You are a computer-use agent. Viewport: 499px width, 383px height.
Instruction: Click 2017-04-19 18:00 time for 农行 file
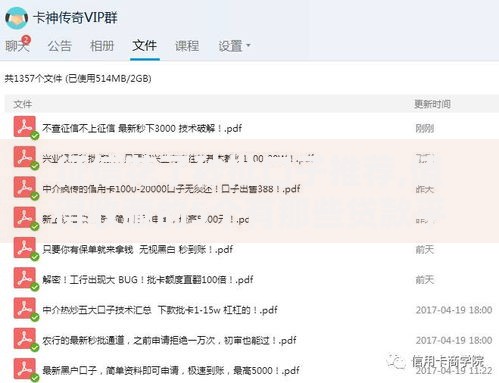point(454,340)
